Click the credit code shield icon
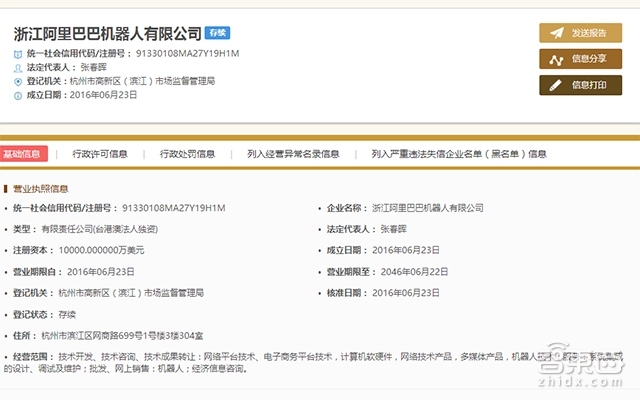 pos(18,54)
